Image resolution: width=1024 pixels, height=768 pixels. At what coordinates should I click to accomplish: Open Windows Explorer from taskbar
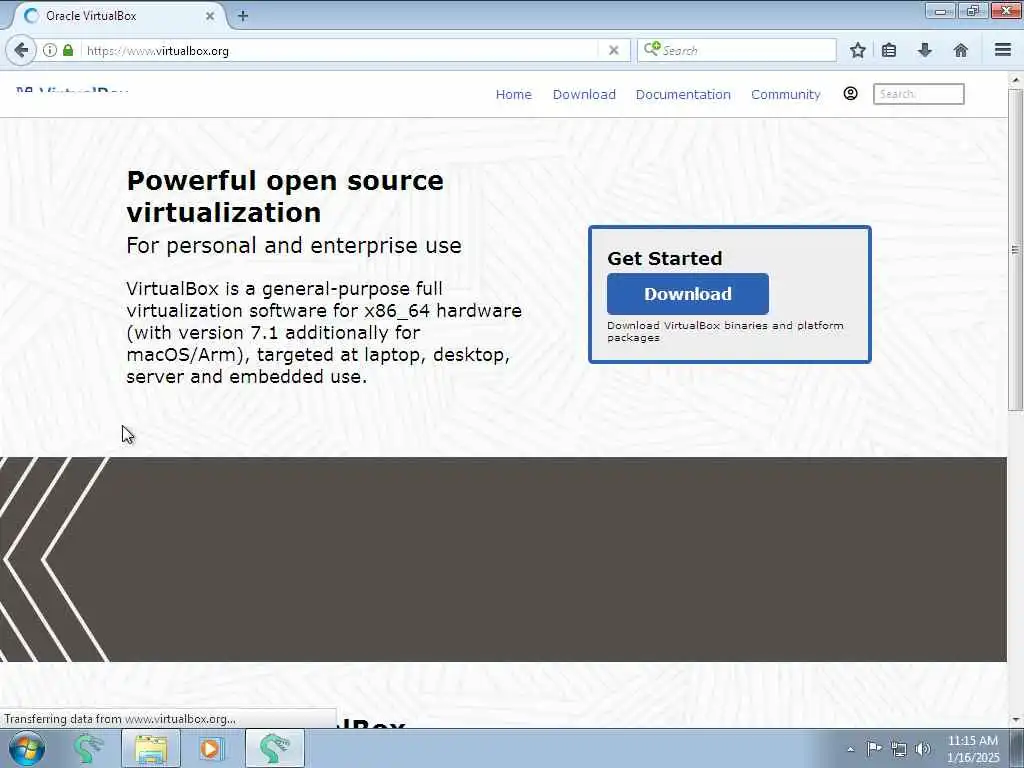click(151, 748)
